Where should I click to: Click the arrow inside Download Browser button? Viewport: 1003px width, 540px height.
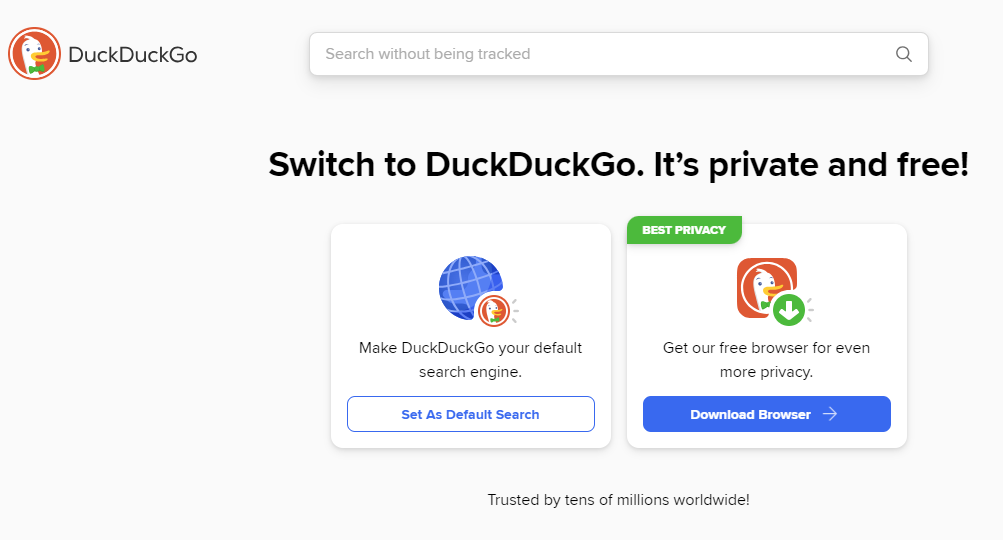(x=830, y=414)
